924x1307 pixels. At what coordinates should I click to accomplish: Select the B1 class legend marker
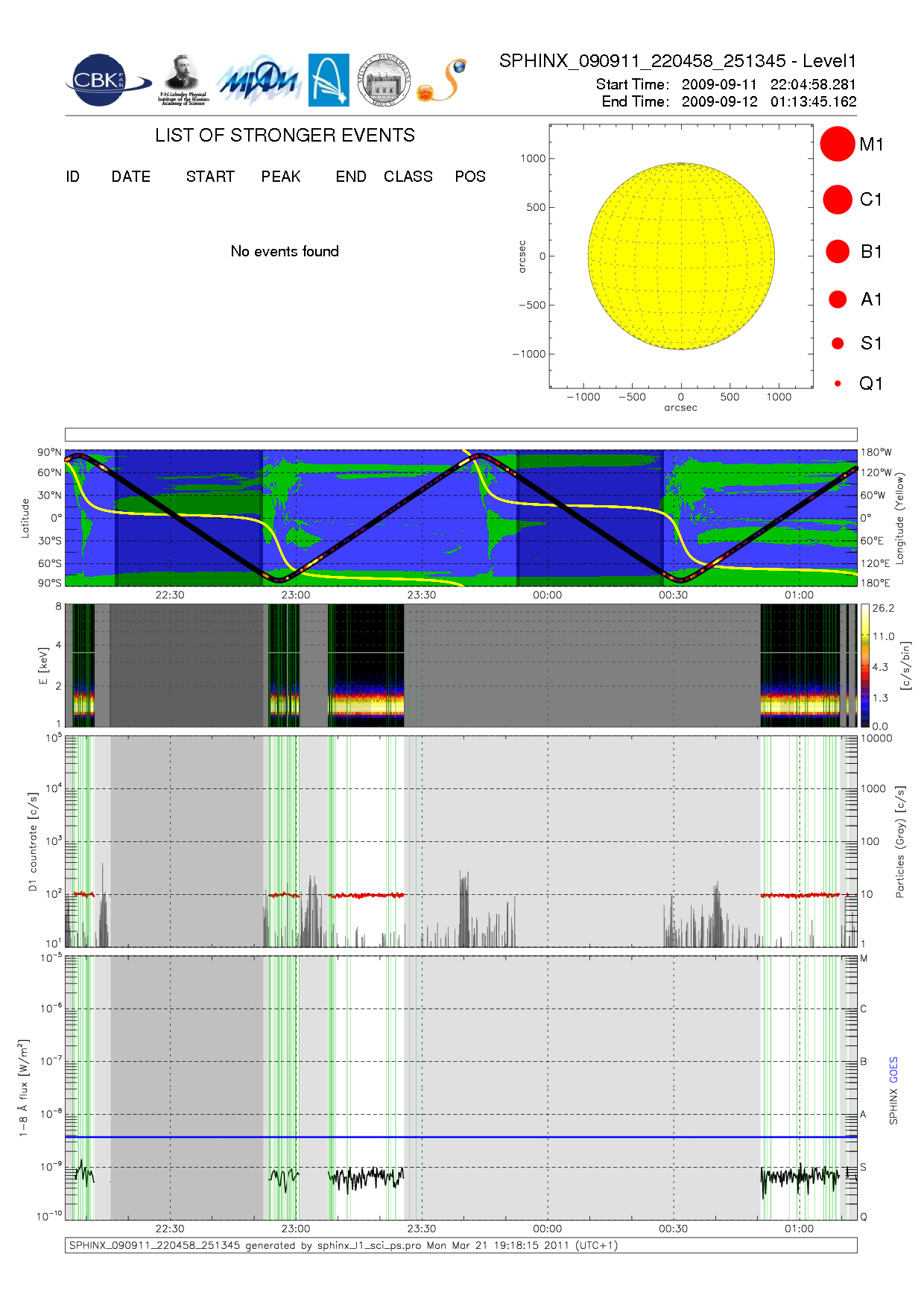(838, 252)
